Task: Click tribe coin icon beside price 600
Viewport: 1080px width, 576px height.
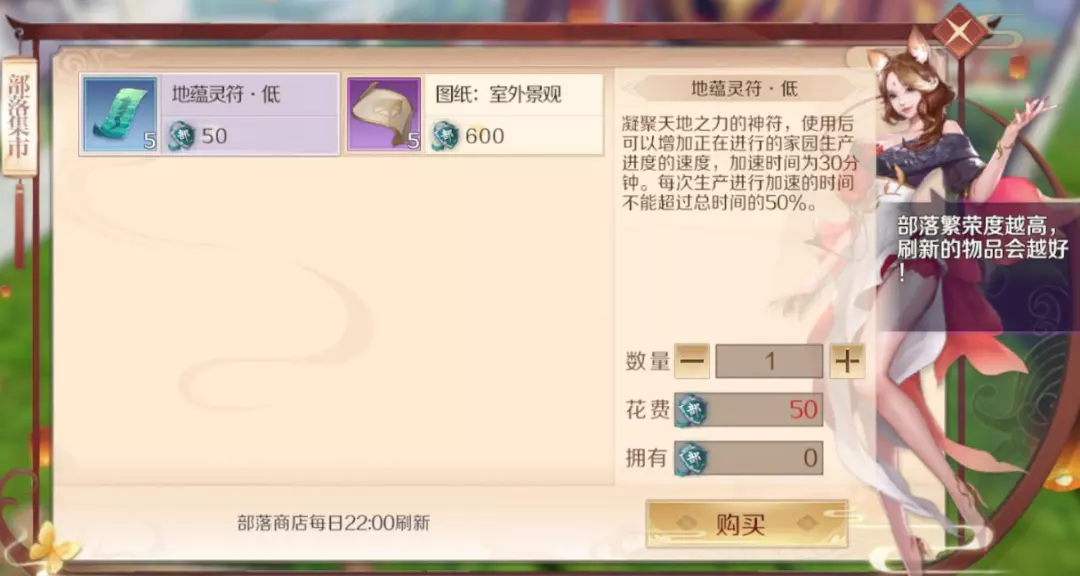Action: pyautogui.click(x=446, y=136)
